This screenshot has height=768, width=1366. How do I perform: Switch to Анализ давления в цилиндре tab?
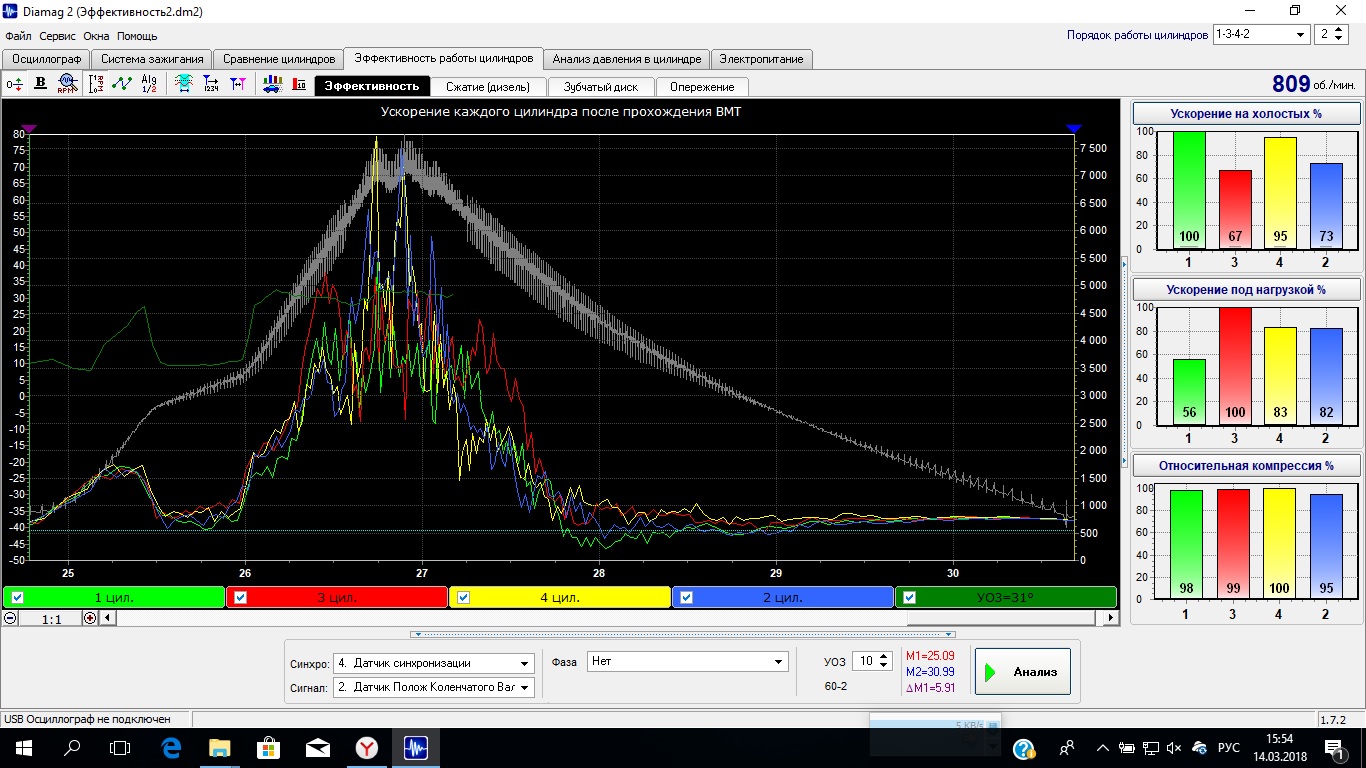[627, 59]
